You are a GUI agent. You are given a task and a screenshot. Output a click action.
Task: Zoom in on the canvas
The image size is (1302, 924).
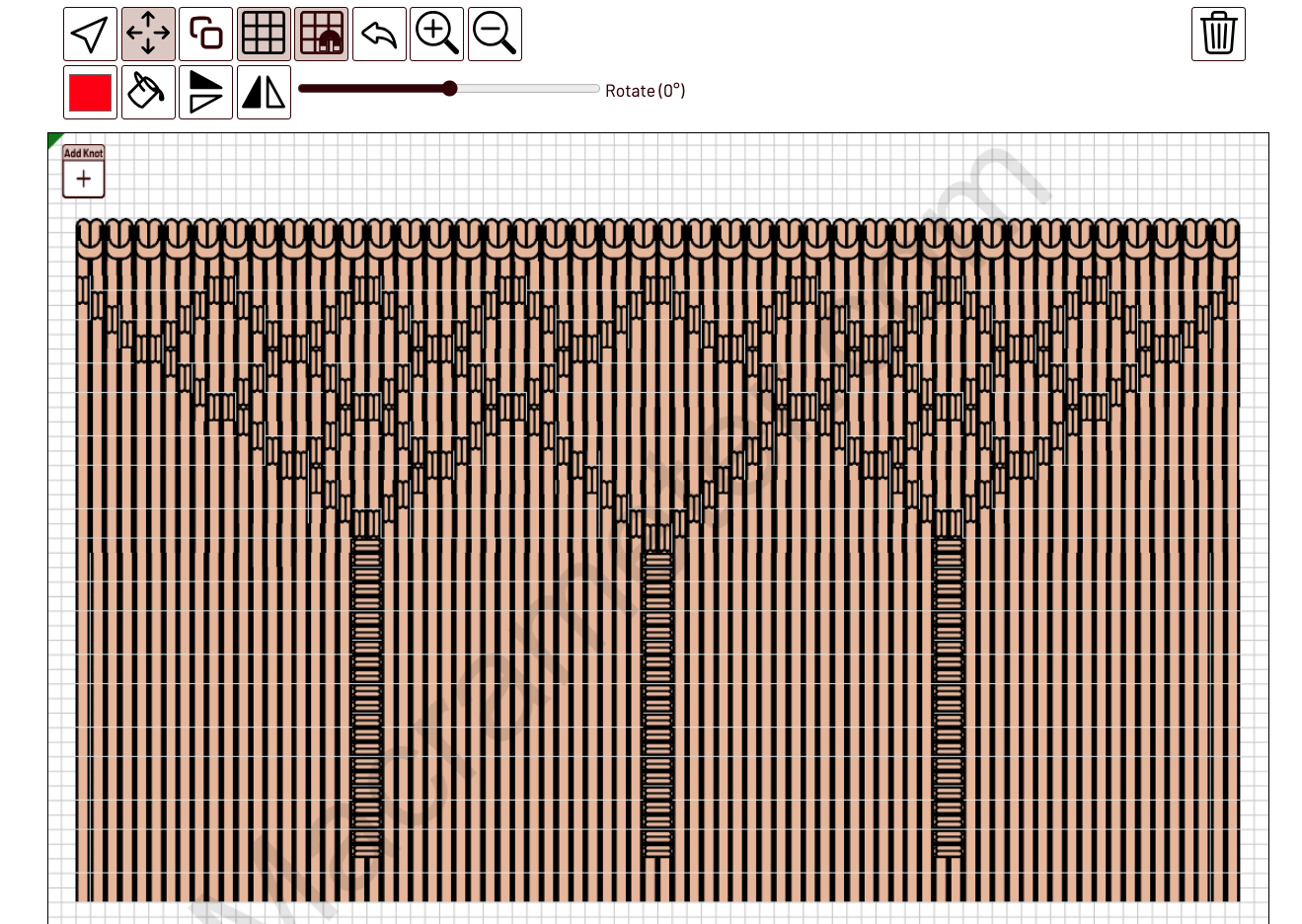tap(436, 34)
